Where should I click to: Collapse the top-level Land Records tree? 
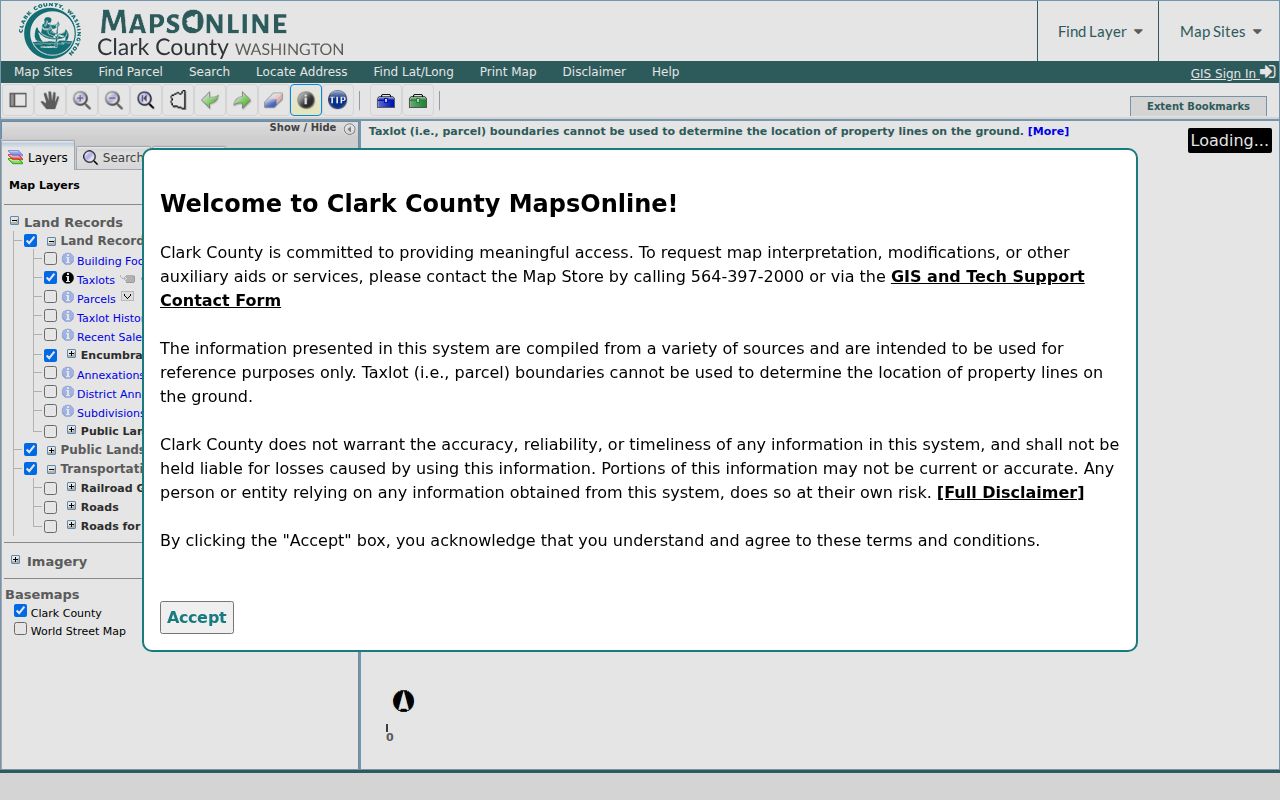click(15, 221)
